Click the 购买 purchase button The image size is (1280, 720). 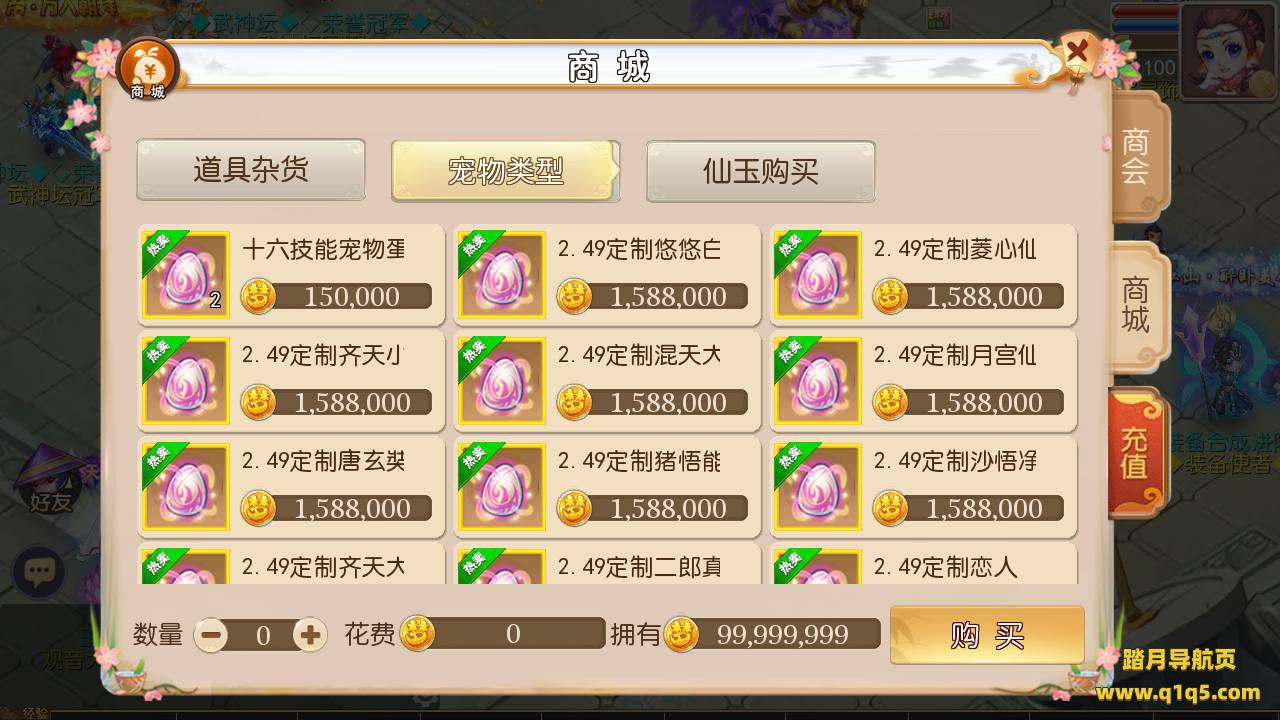point(987,634)
